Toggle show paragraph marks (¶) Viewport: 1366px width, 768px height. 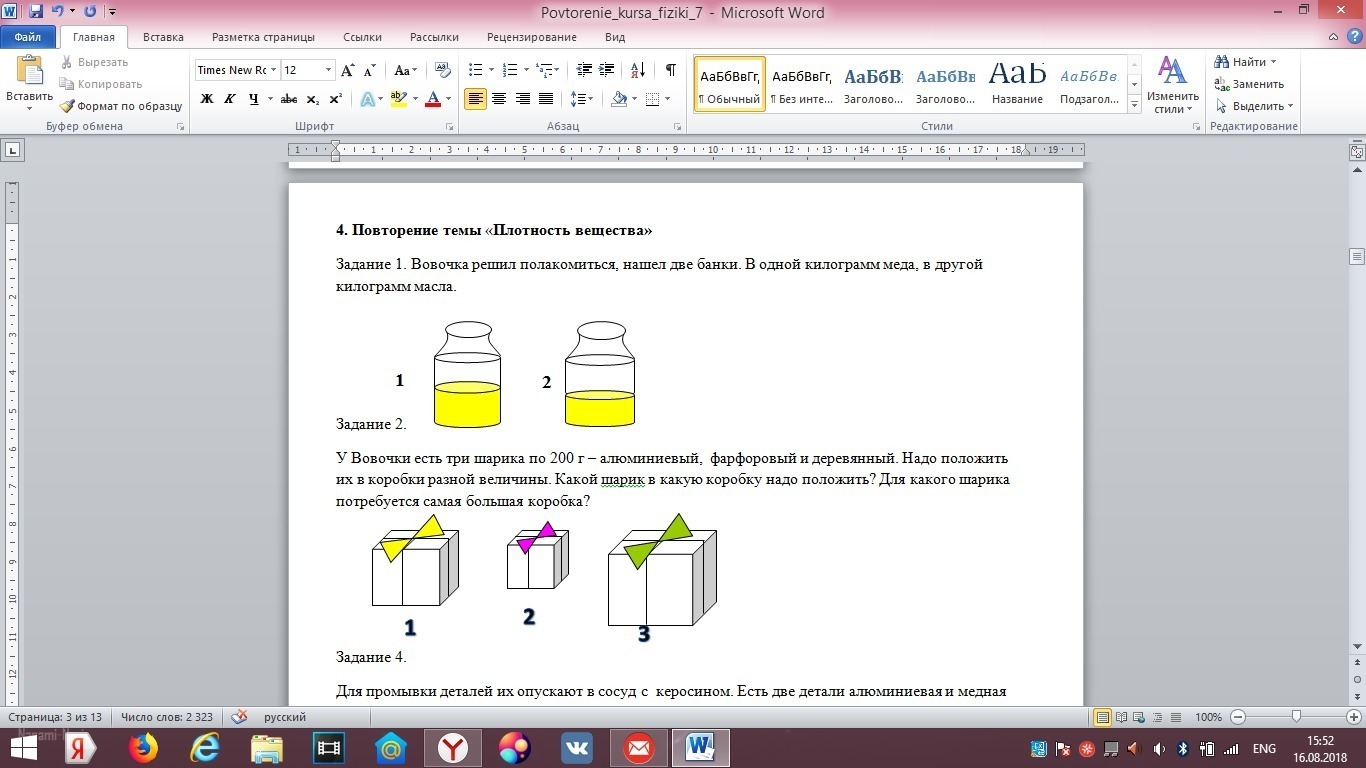pos(670,70)
